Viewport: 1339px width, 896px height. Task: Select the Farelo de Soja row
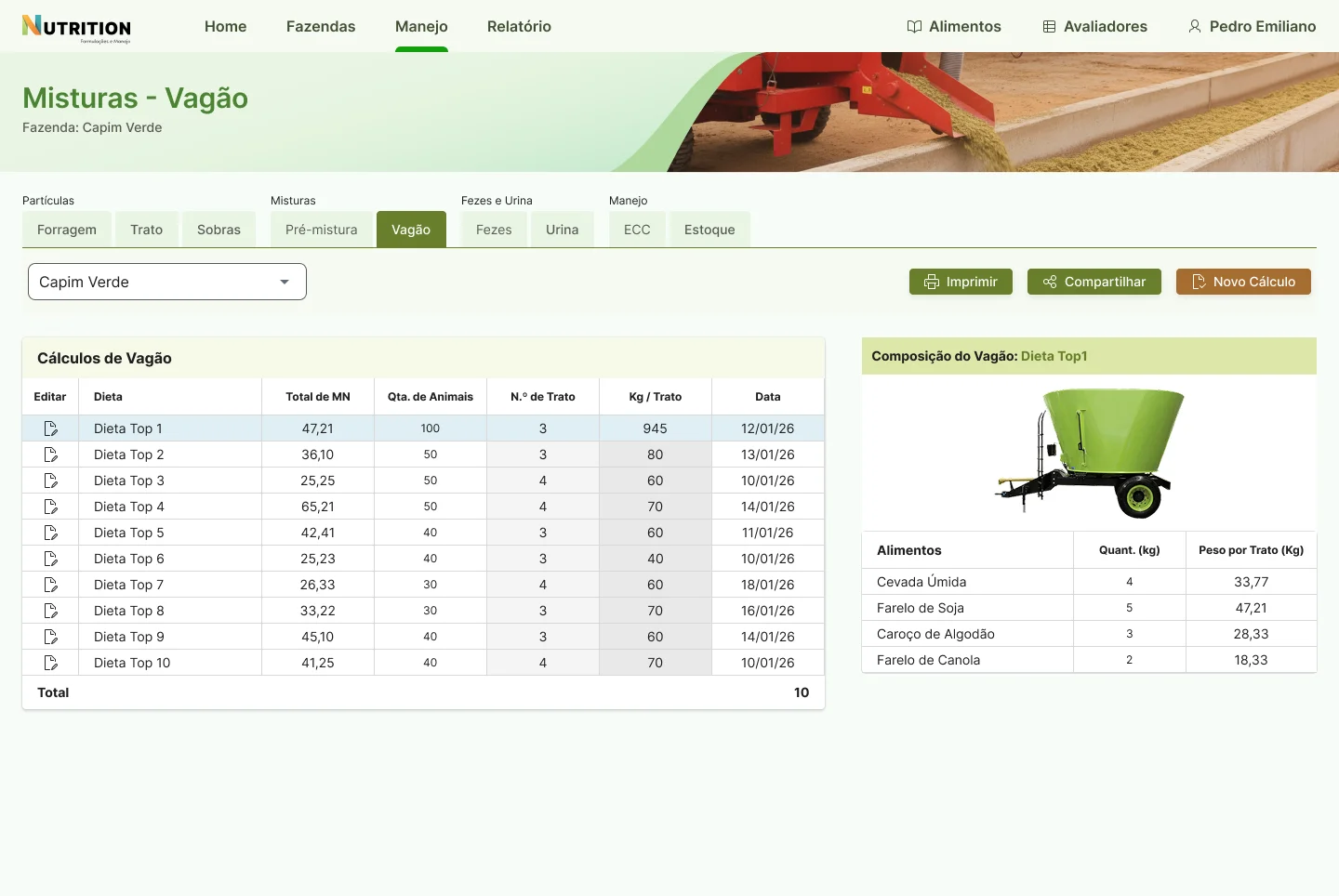click(1089, 608)
